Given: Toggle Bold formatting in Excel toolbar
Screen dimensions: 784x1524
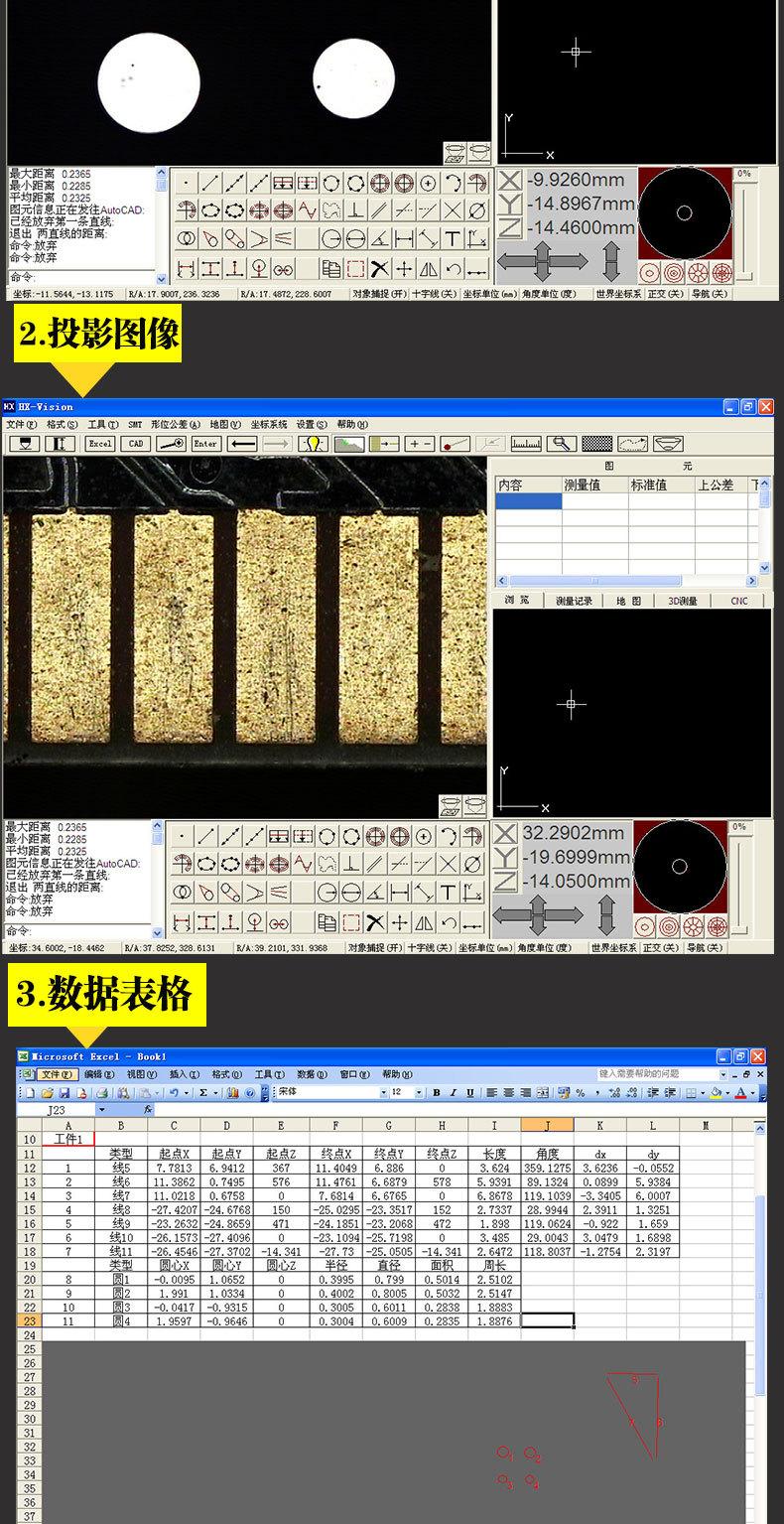Looking at the screenshot, I should point(436,1093).
